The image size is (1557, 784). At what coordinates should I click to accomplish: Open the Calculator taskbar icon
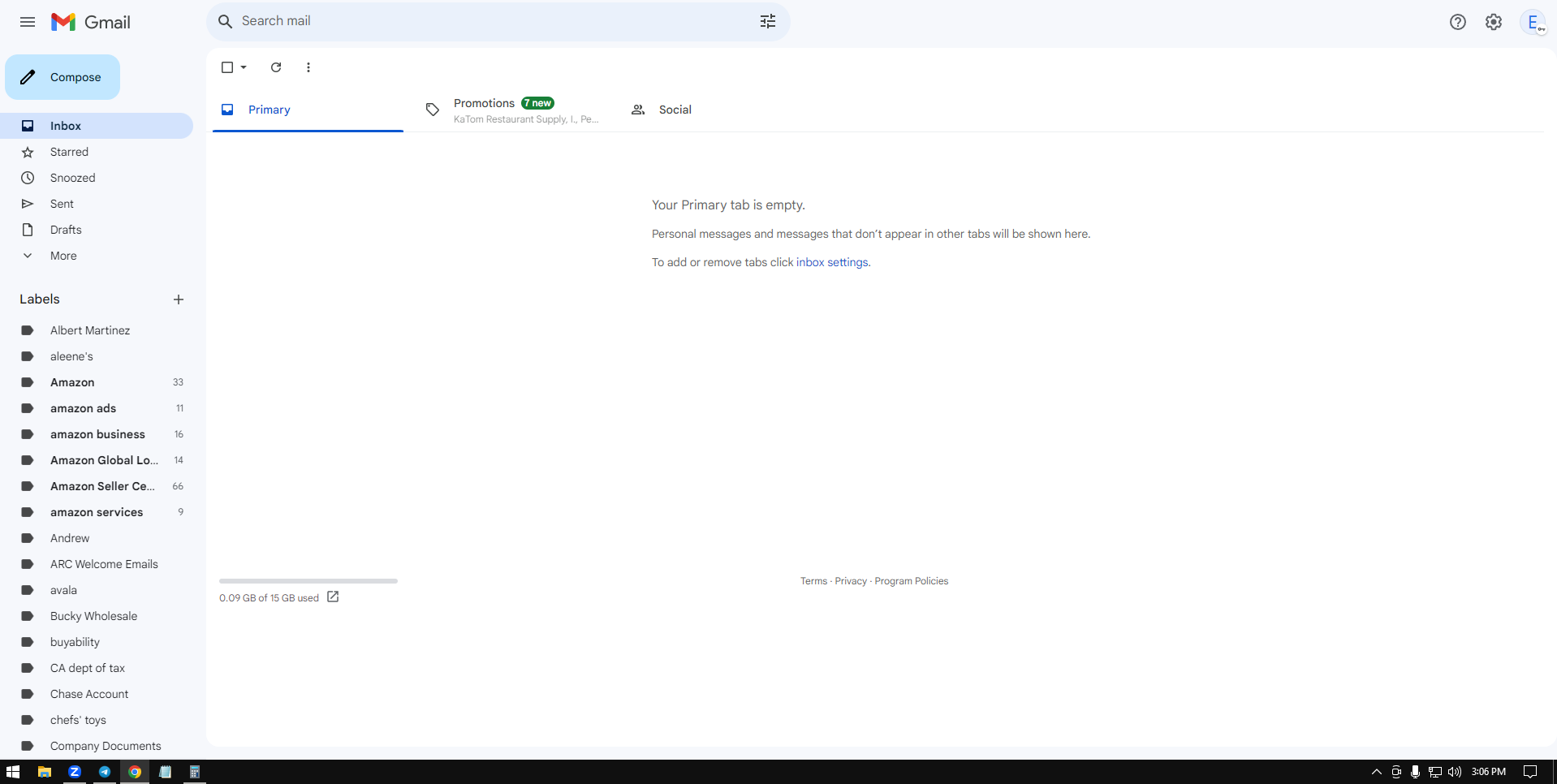click(195, 772)
